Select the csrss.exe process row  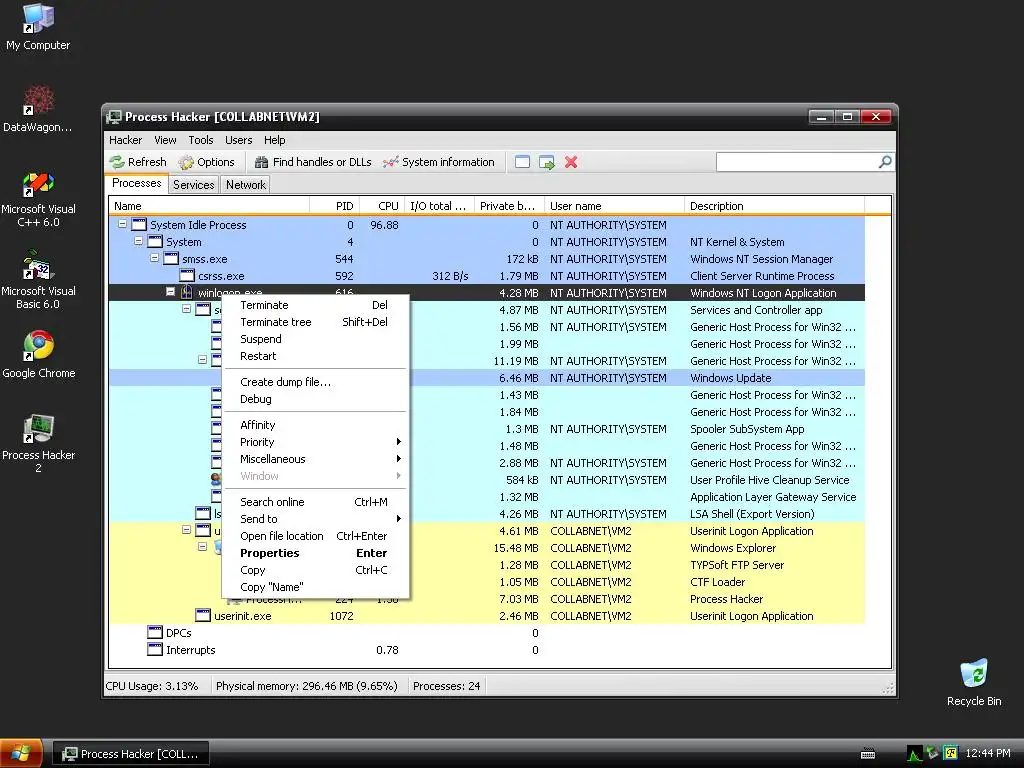487,276
